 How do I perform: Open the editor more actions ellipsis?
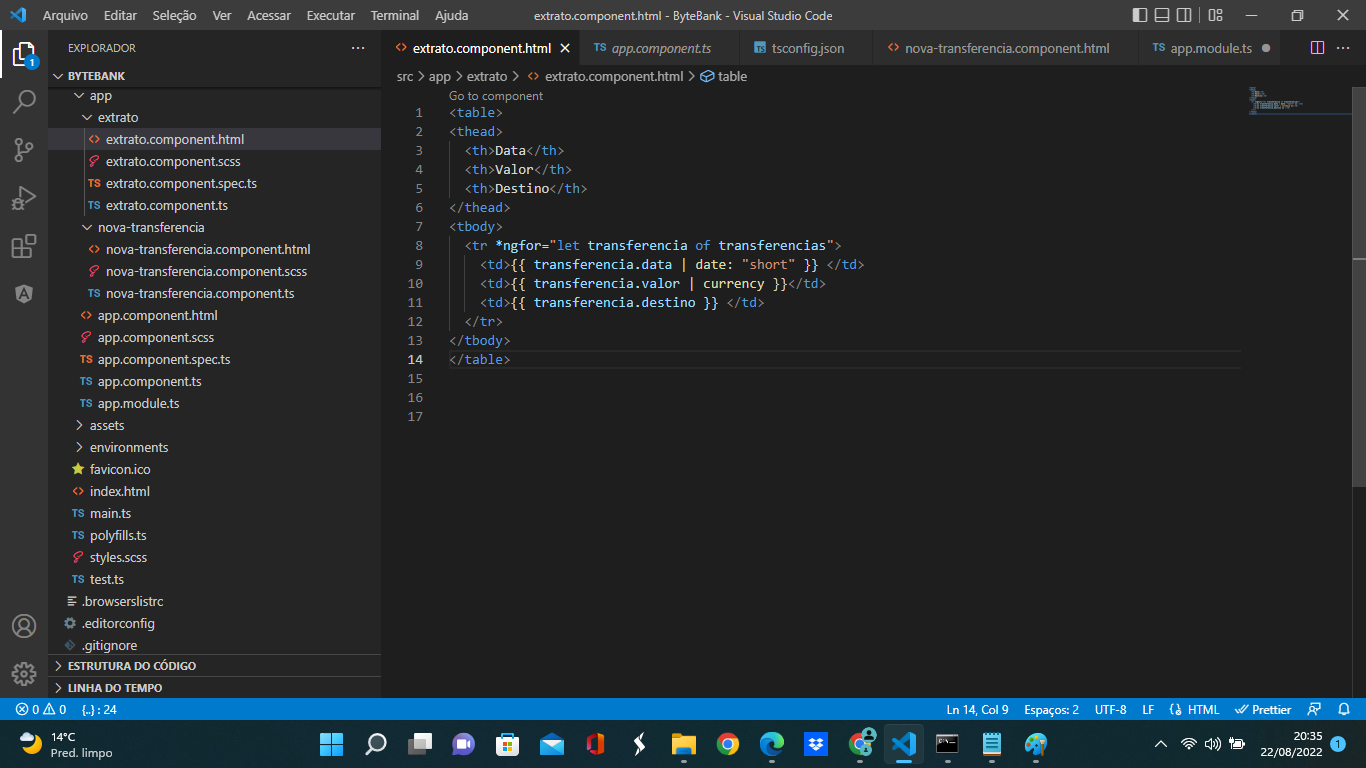point(1345,48)
